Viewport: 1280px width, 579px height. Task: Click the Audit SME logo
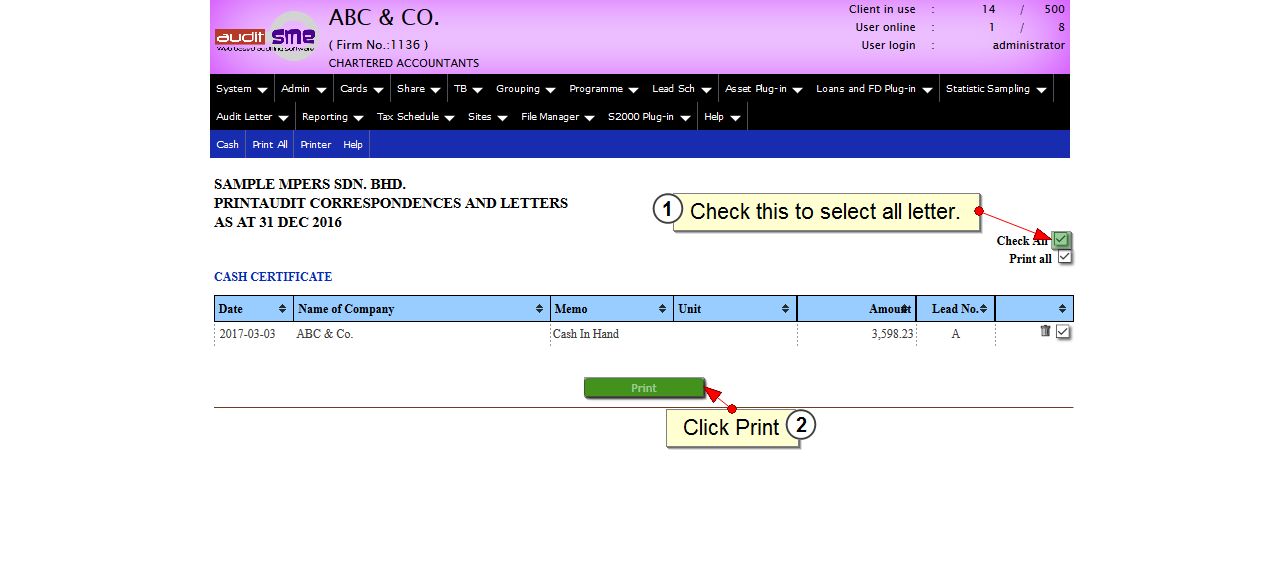(266, 37)
